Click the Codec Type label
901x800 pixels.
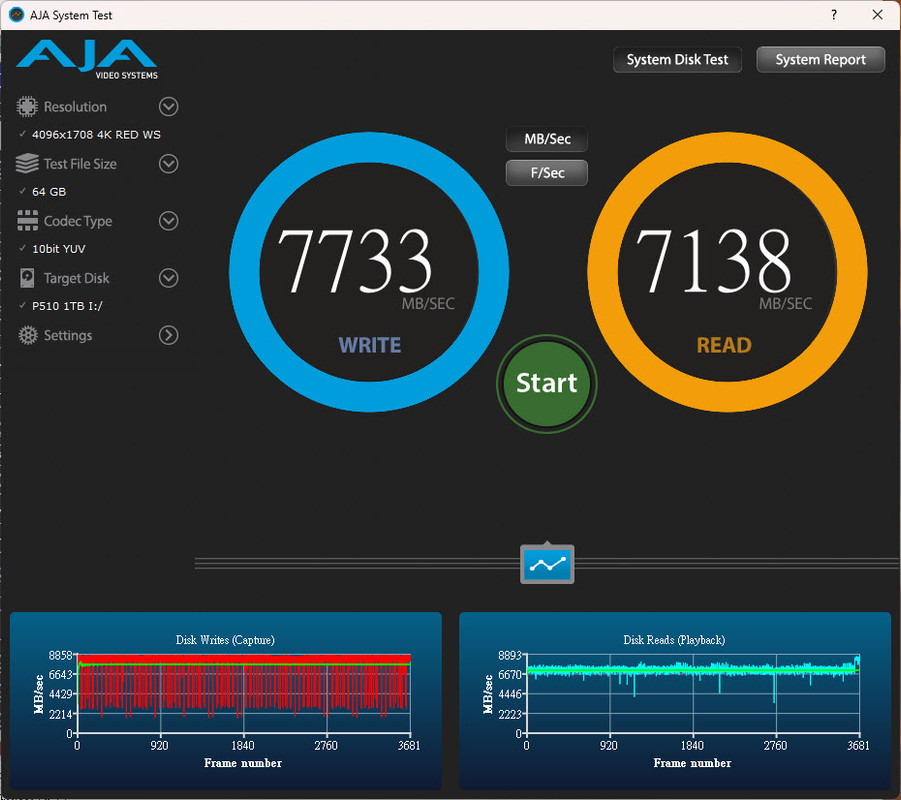point(78,221)
